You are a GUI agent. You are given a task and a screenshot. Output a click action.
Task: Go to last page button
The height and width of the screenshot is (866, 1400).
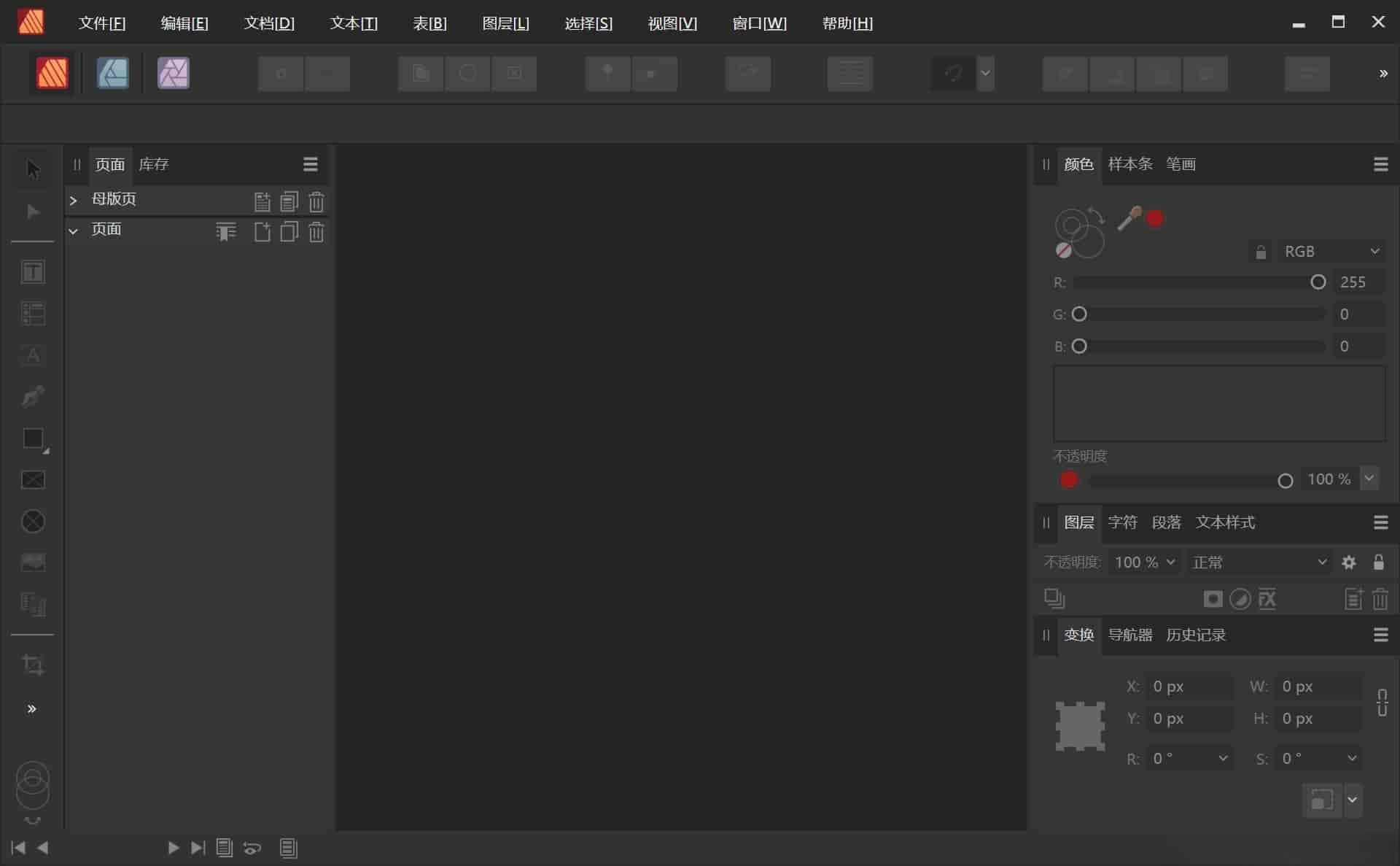tap(198, 848)
